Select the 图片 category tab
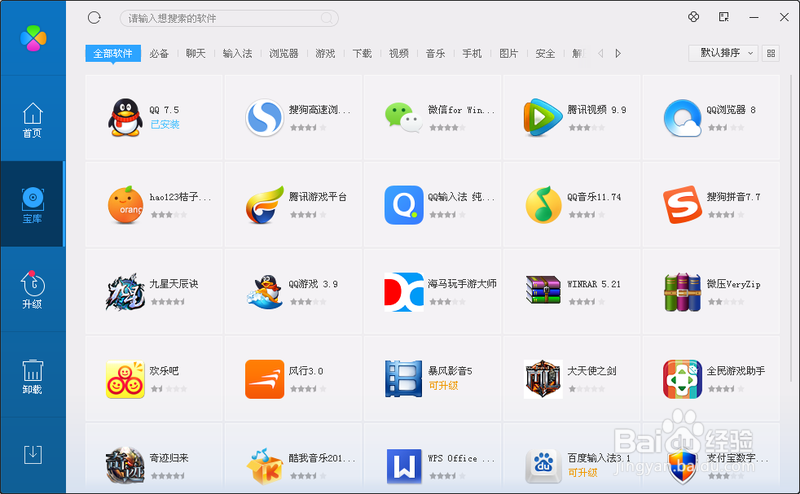Image resolution: width=800 pixels, height=494 pixels. coord(509,53)
